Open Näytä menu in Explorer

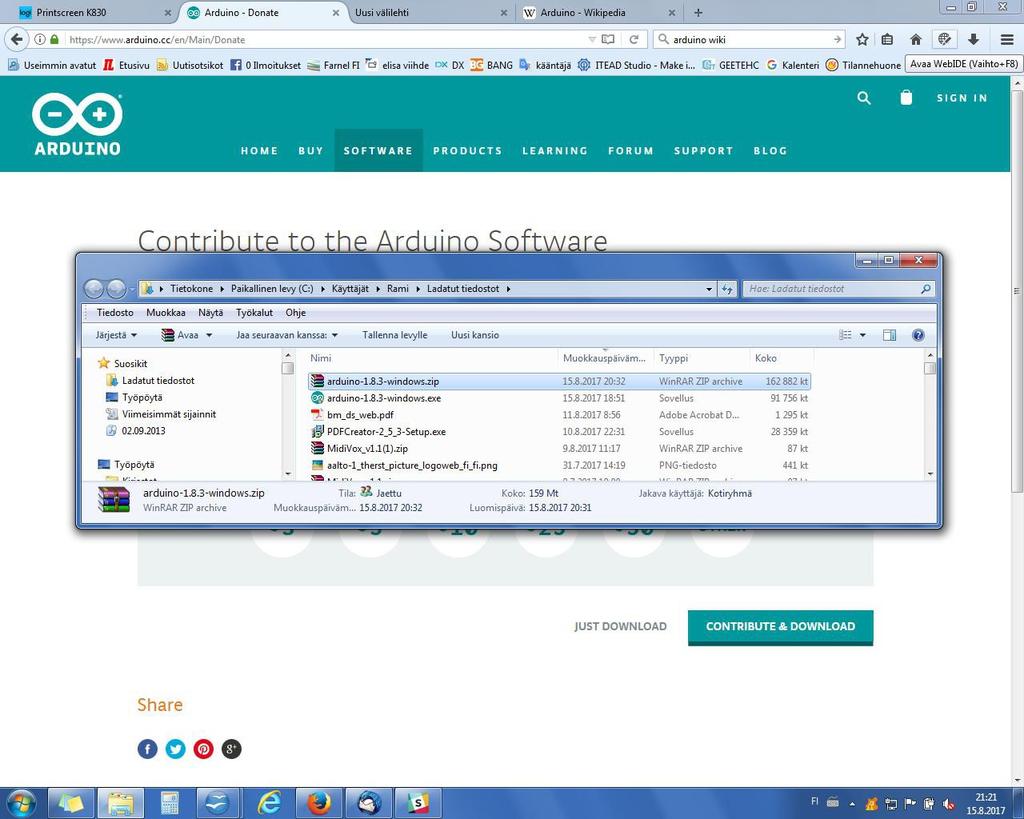(210, 313)
